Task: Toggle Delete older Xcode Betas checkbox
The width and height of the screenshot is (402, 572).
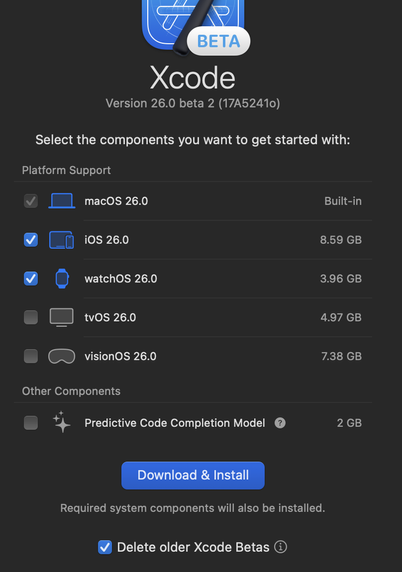Action: coord(105,547)
